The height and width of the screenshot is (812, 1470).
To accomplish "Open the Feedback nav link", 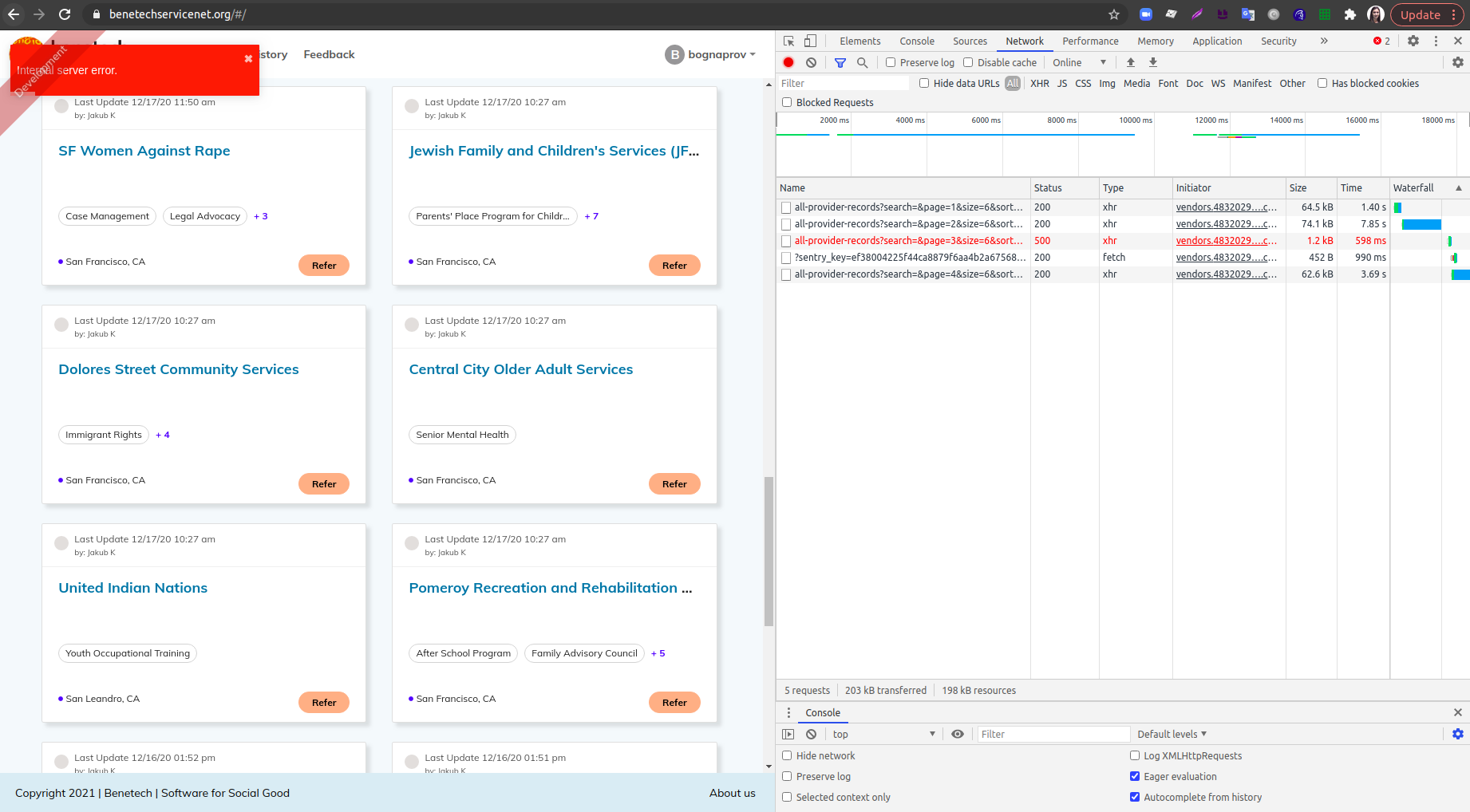I will [329, 54].
